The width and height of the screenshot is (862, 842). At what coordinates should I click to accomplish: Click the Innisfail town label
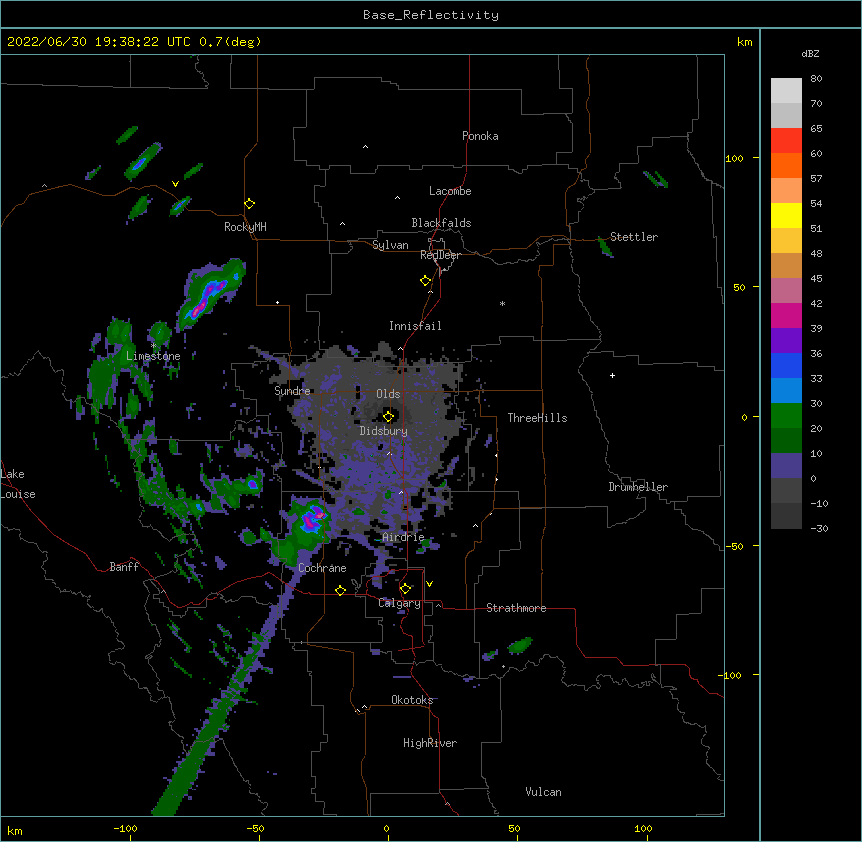[415, 326]
